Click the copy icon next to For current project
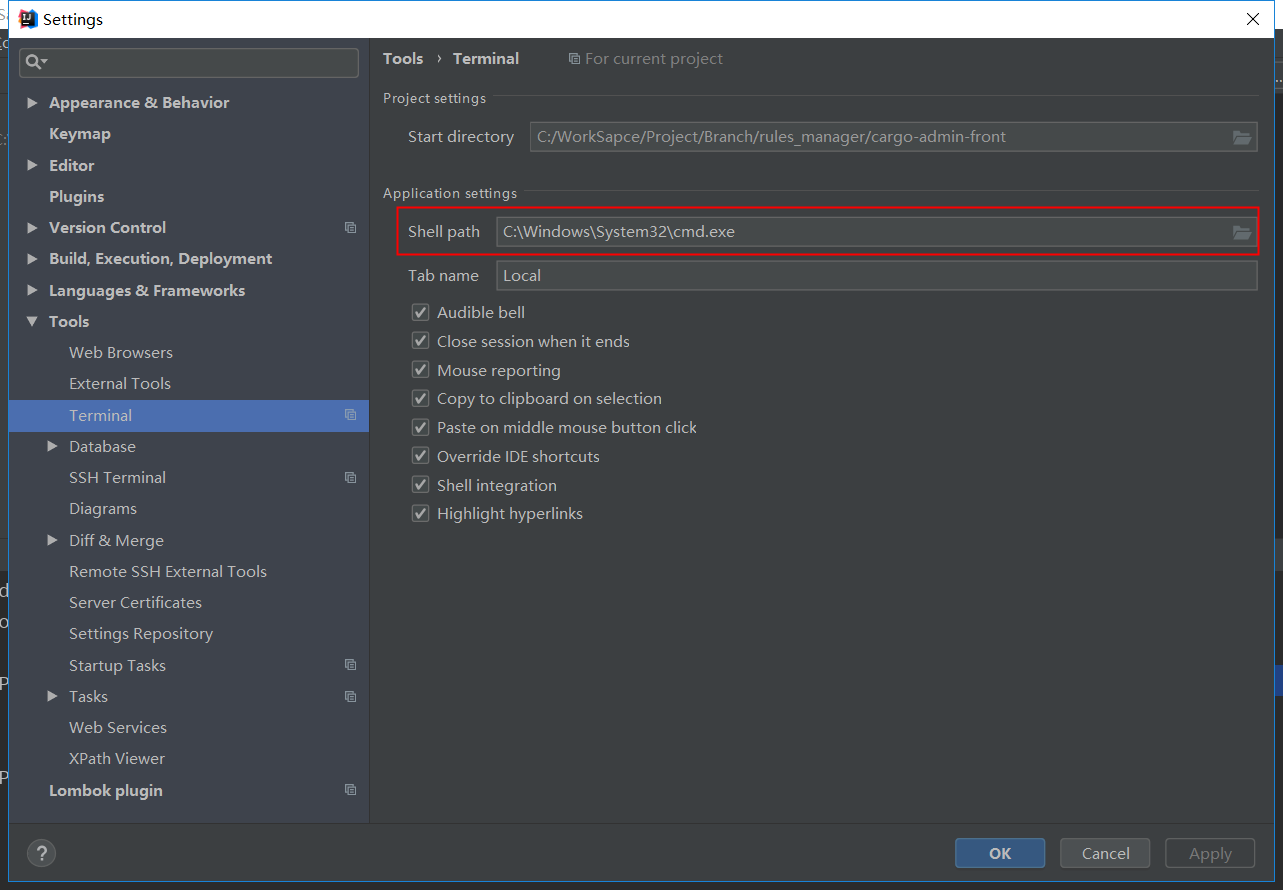This screenshot has width=1283, height=890. [574, 59]
